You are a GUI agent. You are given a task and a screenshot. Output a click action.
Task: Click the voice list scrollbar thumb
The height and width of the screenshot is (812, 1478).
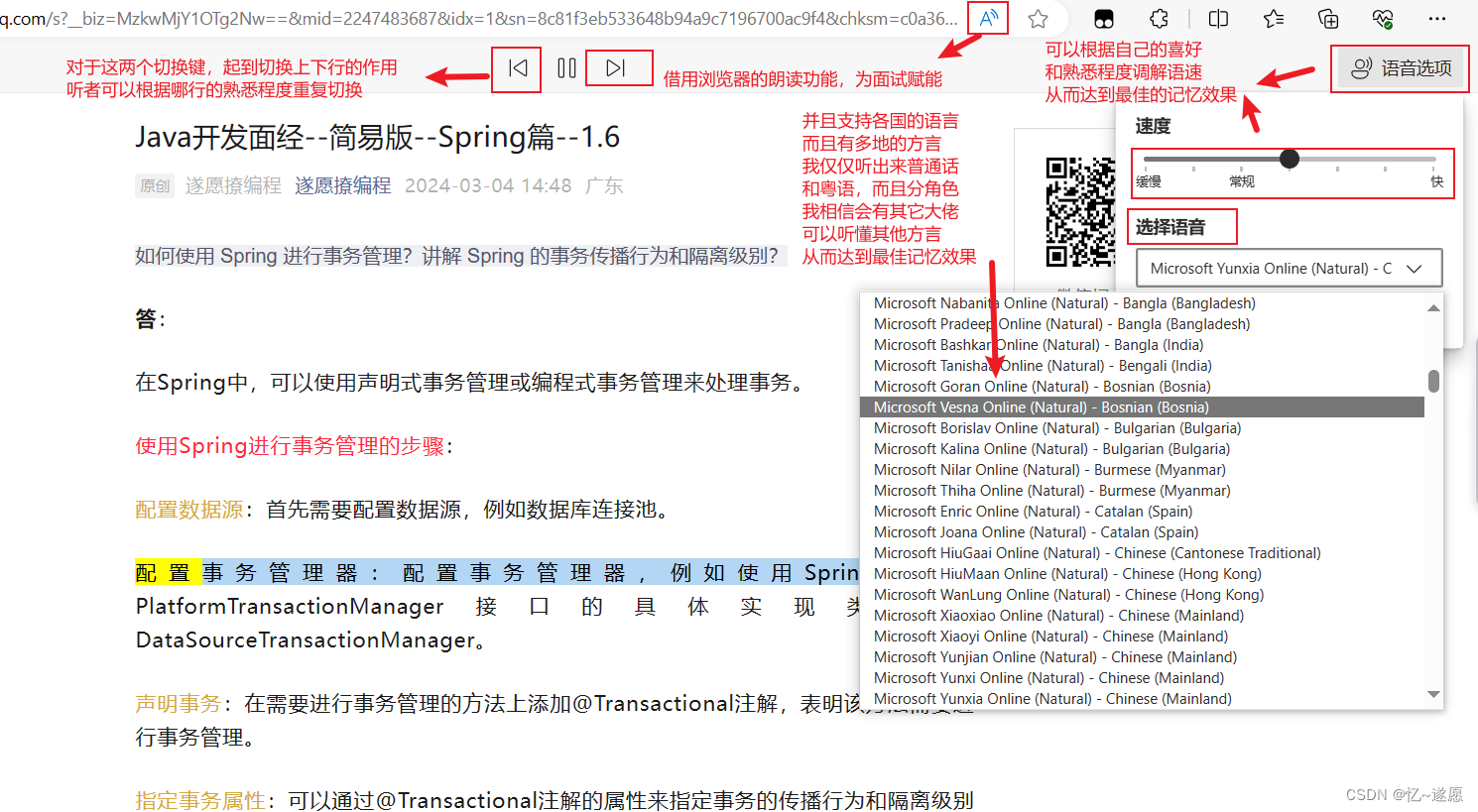[1433, 381]
